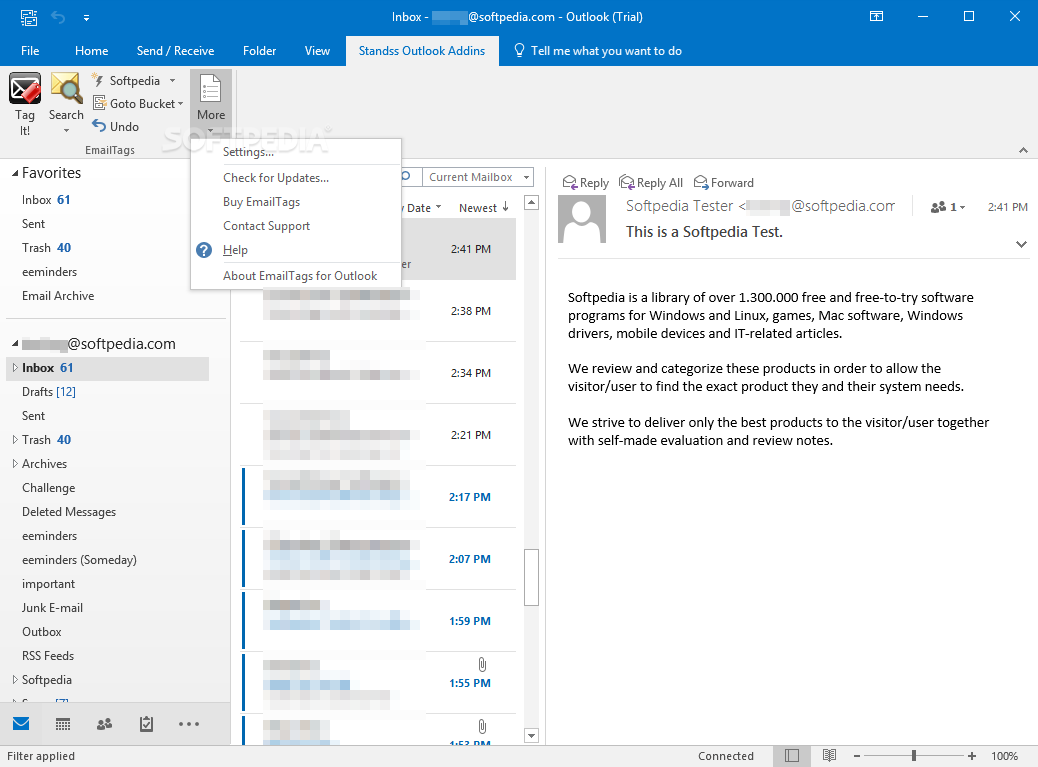Open About EmailTags for Outlook

296,275
